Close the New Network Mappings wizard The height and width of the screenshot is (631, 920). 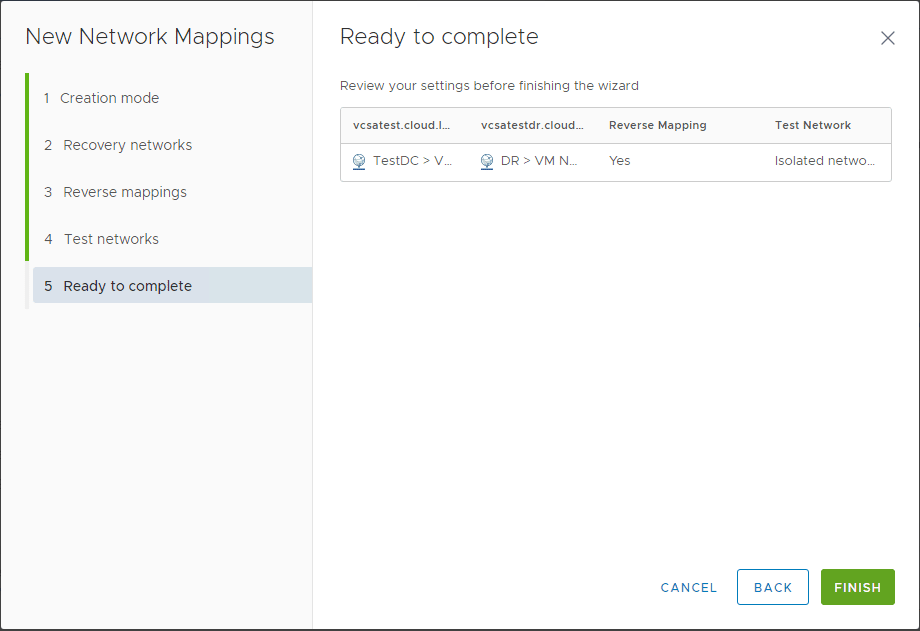(887, 38)
